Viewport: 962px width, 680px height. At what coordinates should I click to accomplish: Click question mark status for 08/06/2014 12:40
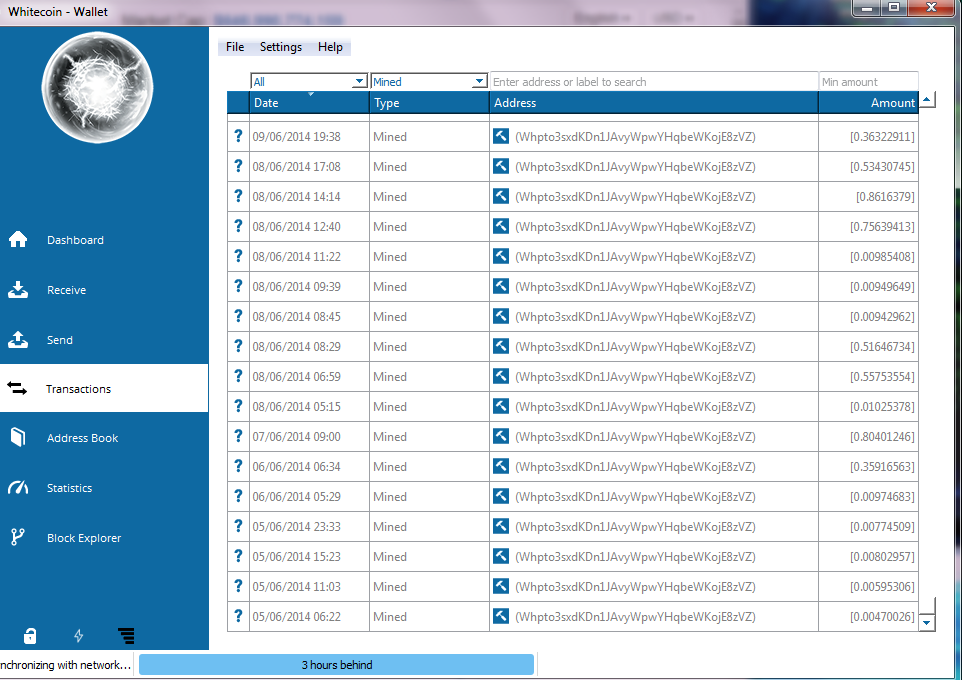tap(238, 226)
